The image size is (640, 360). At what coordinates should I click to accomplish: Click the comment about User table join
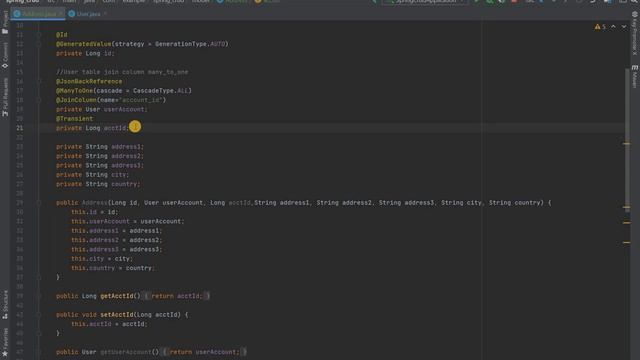(122, 72)
